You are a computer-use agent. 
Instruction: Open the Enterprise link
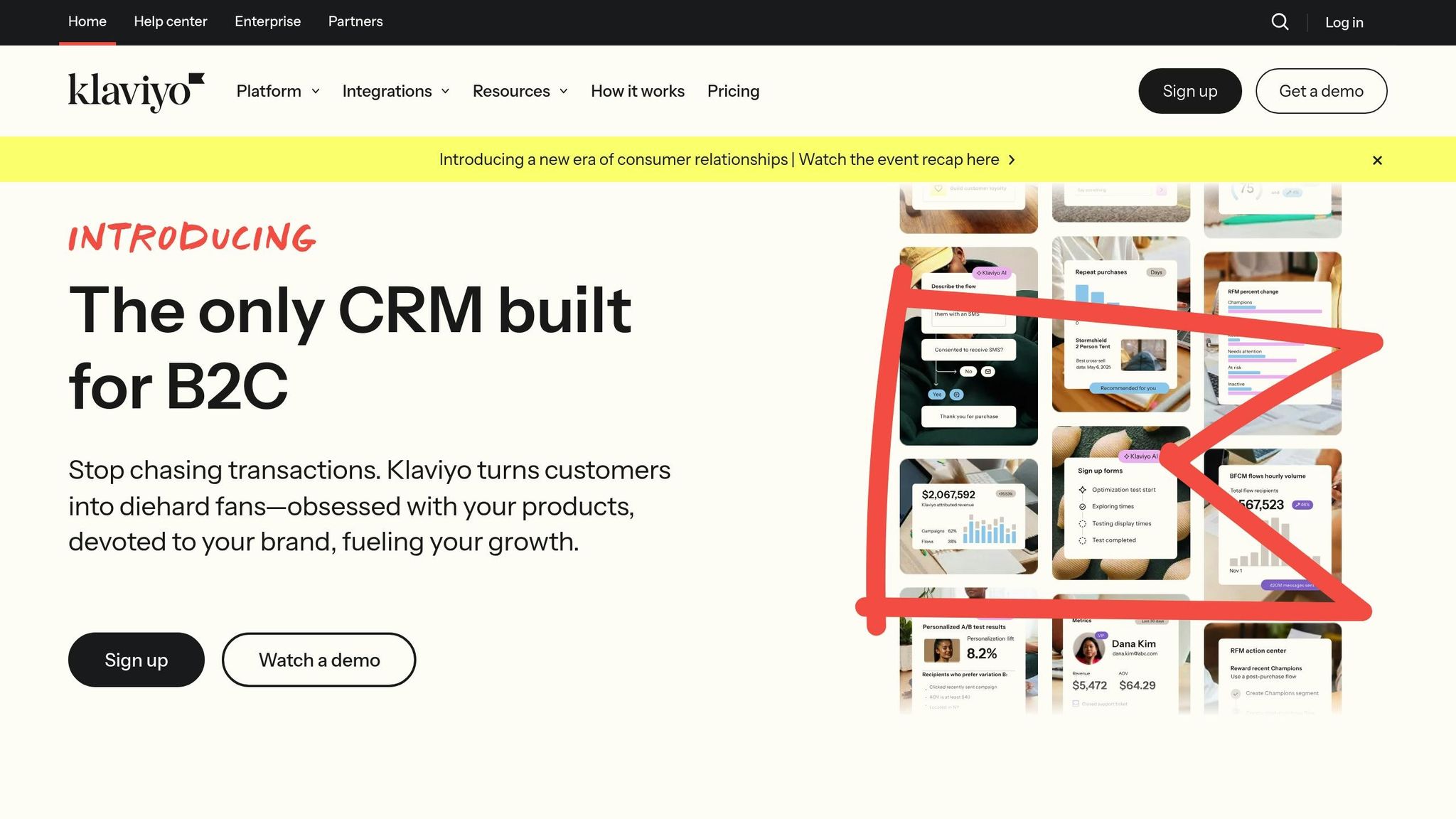click(x=267, y=21)
